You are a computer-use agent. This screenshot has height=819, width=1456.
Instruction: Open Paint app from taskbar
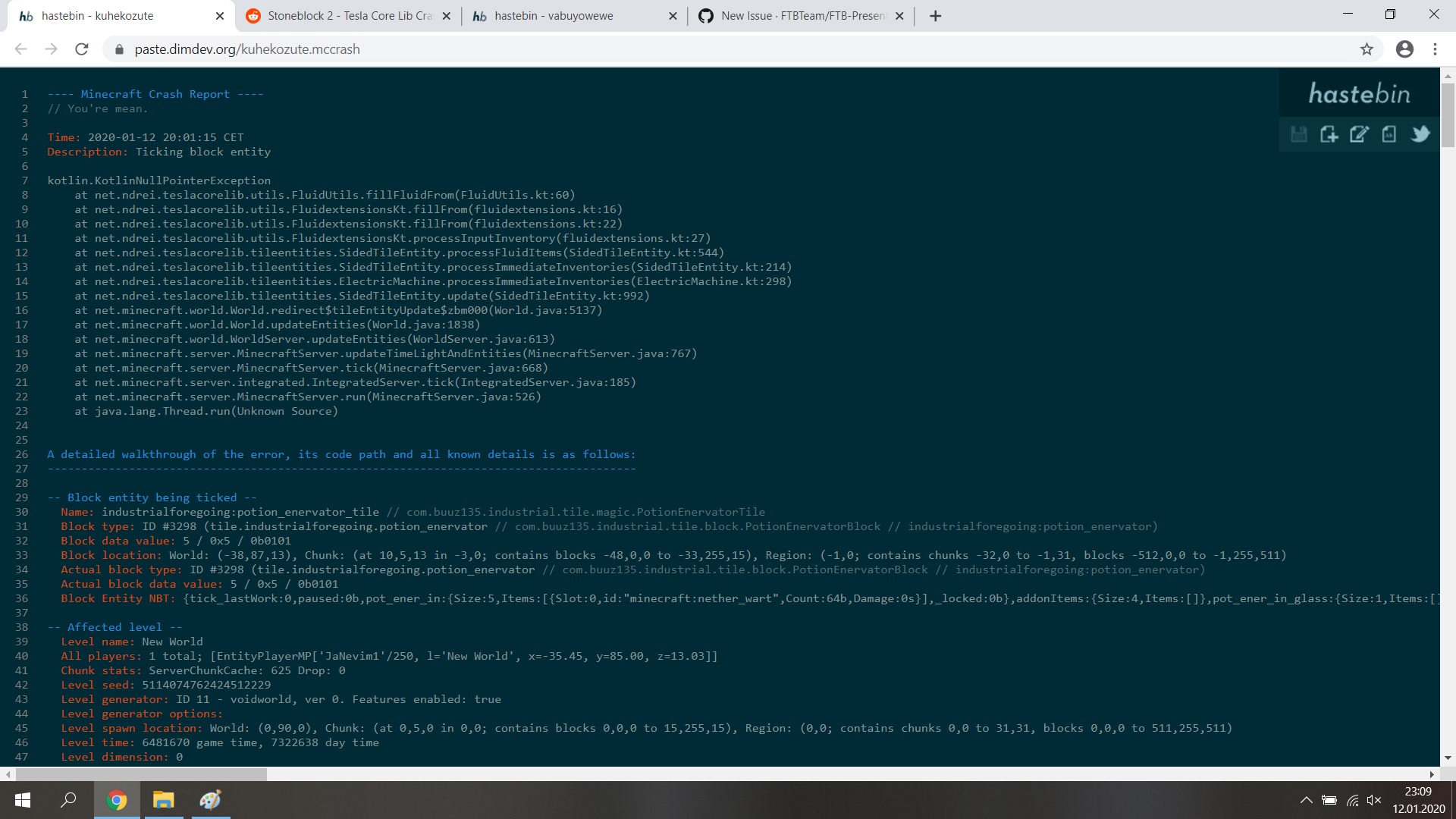coord(210,800)
